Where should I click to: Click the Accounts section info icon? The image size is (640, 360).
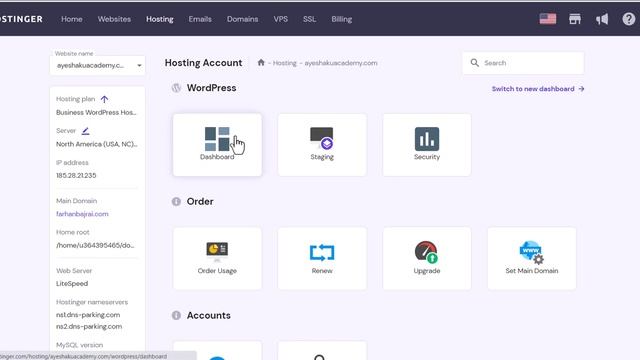pyautogui.click(x=176, y=315)
